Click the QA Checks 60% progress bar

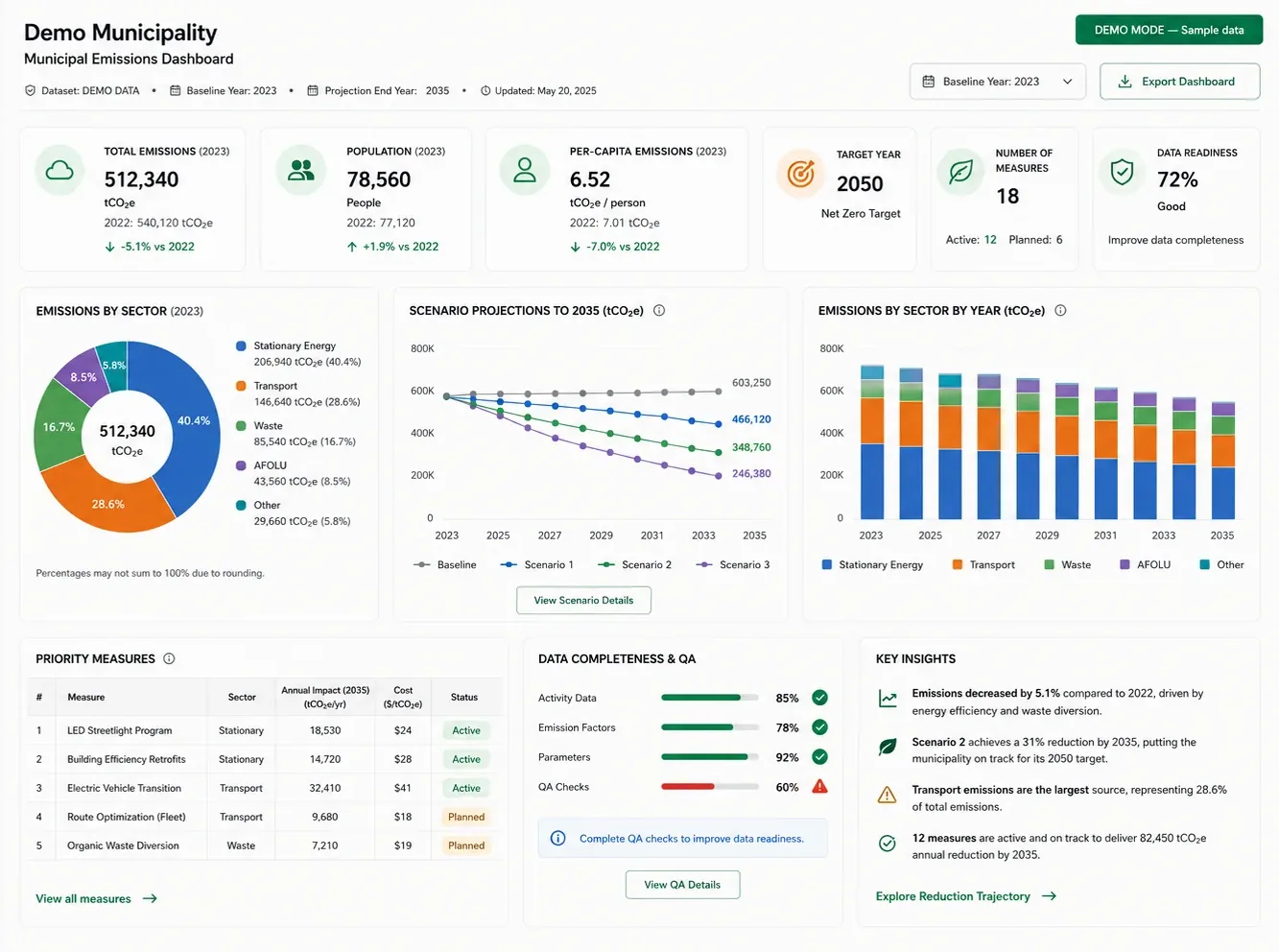710,787
